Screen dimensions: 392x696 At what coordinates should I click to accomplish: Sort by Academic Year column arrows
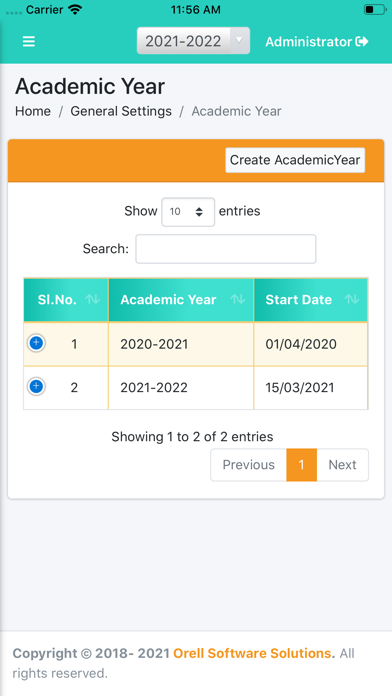point(238,300)
